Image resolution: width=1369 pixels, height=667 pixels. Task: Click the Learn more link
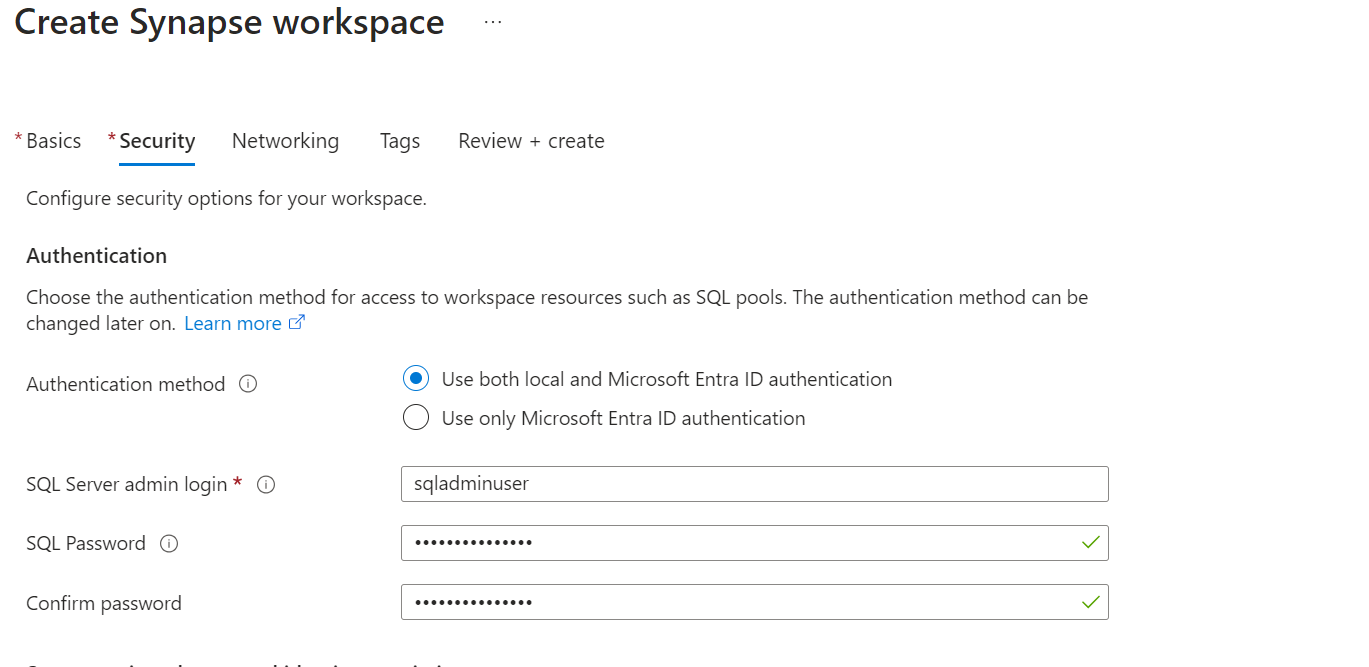coord(232,322)
